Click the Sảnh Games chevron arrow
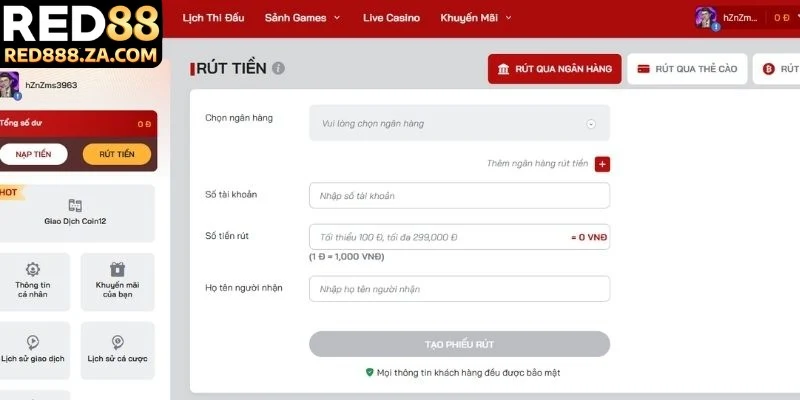This screenshot has width=800, height=400. 337,18
